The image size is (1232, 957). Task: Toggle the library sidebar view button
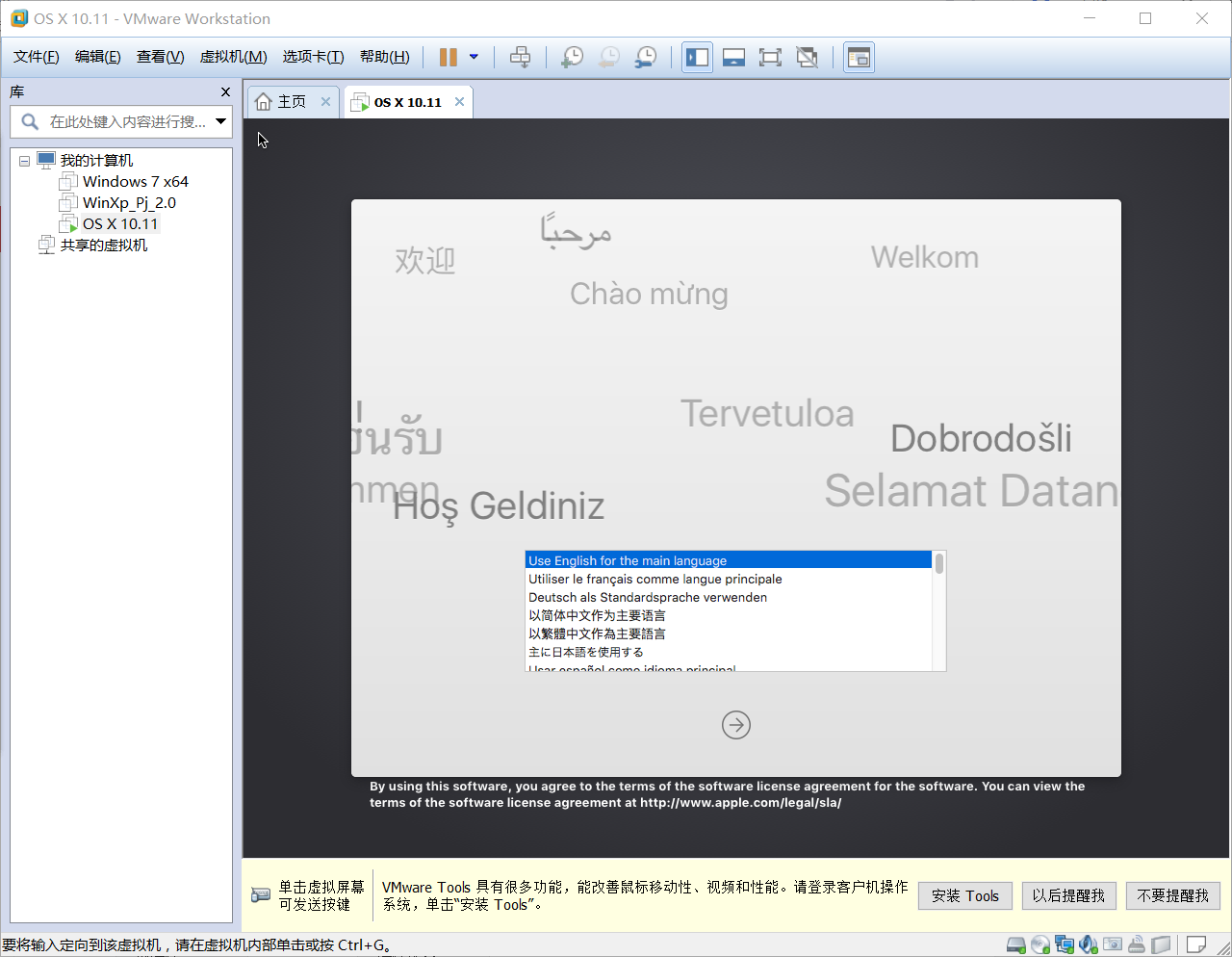pyautogui.click(x=697, y=58)
